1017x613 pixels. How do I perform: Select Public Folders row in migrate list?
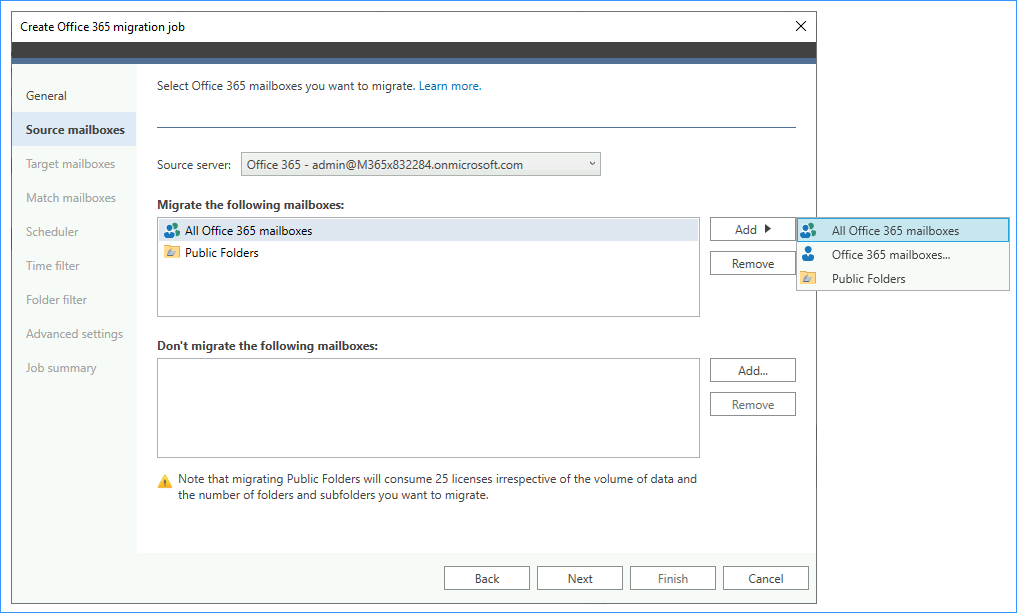(x=428, y=252)
